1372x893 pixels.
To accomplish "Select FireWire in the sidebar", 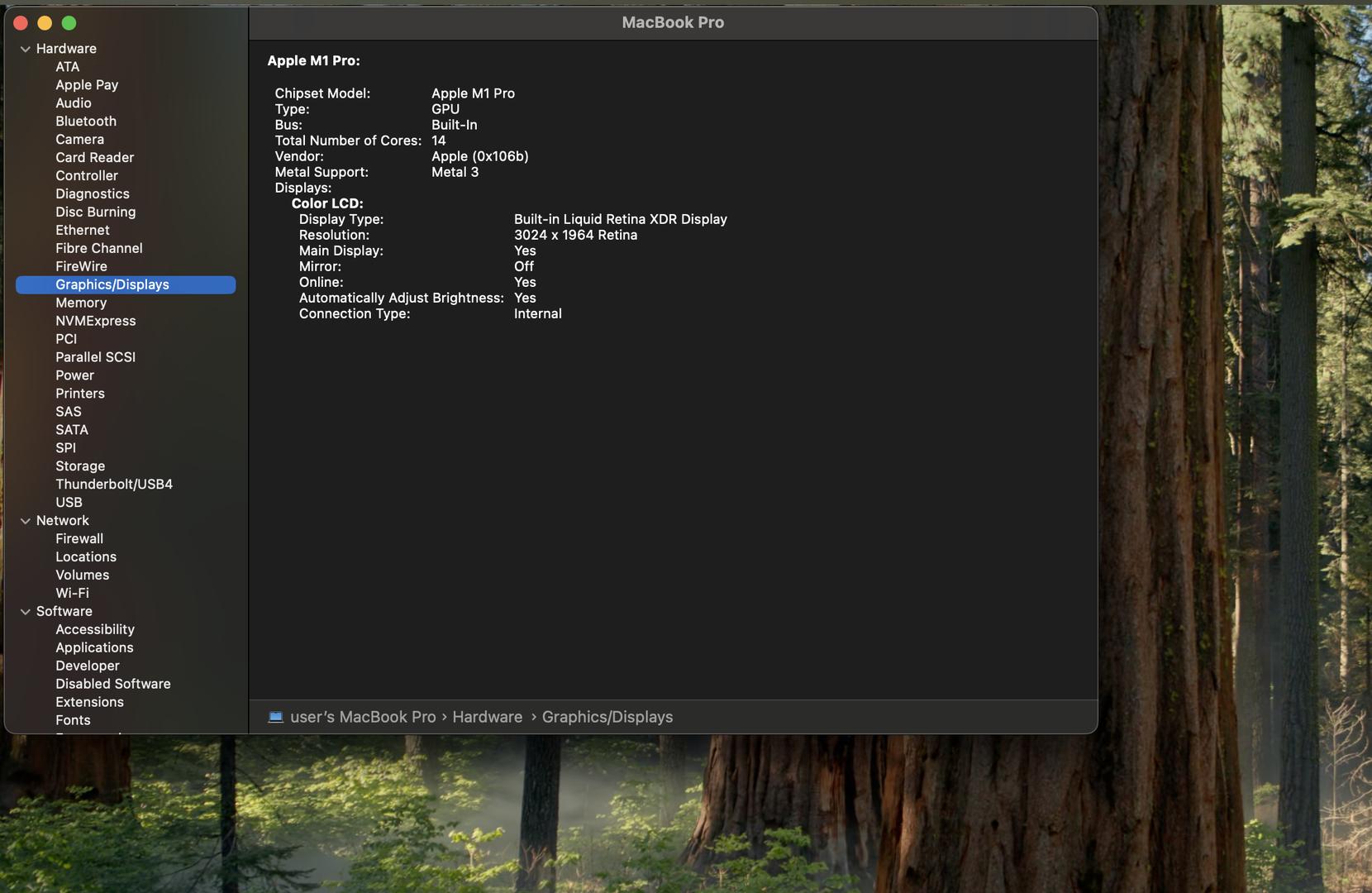I will [x=81, y=267].
